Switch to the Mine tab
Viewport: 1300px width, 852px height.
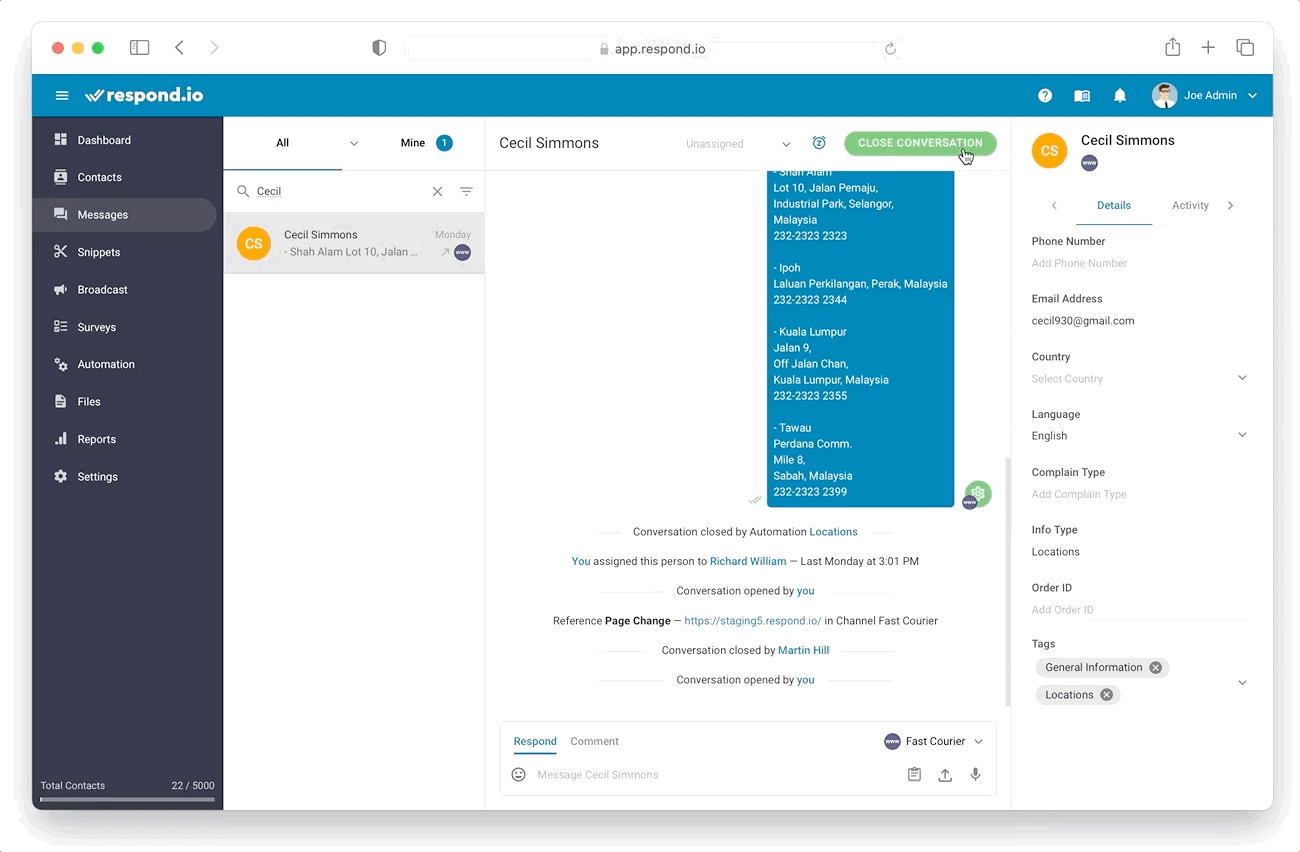pos(426,143)
